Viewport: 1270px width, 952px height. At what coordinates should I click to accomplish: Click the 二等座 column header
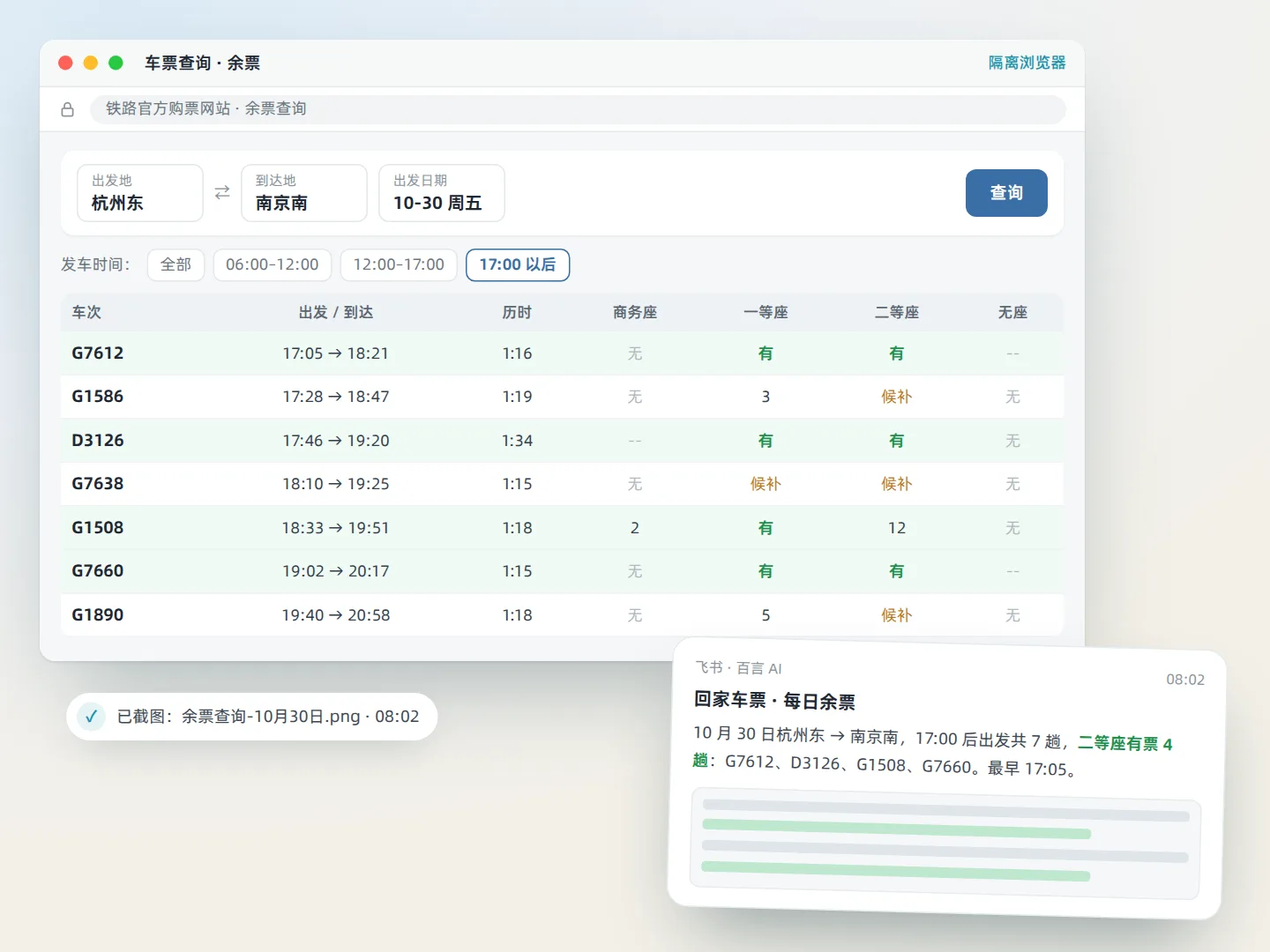tap(897, 312)
